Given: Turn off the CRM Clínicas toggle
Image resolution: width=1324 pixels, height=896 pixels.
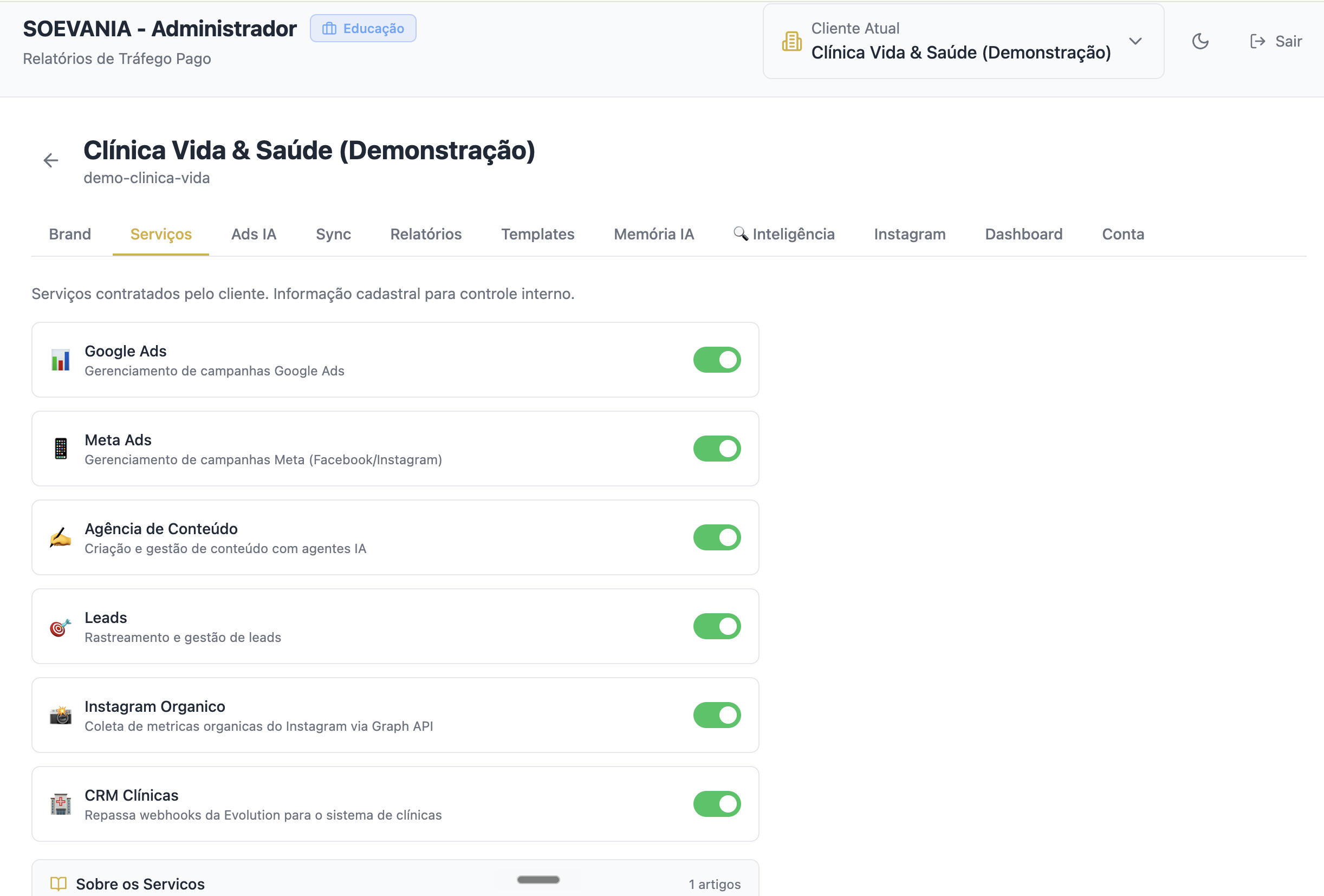Looking at the screenshot, I should [x=717, y=804].
